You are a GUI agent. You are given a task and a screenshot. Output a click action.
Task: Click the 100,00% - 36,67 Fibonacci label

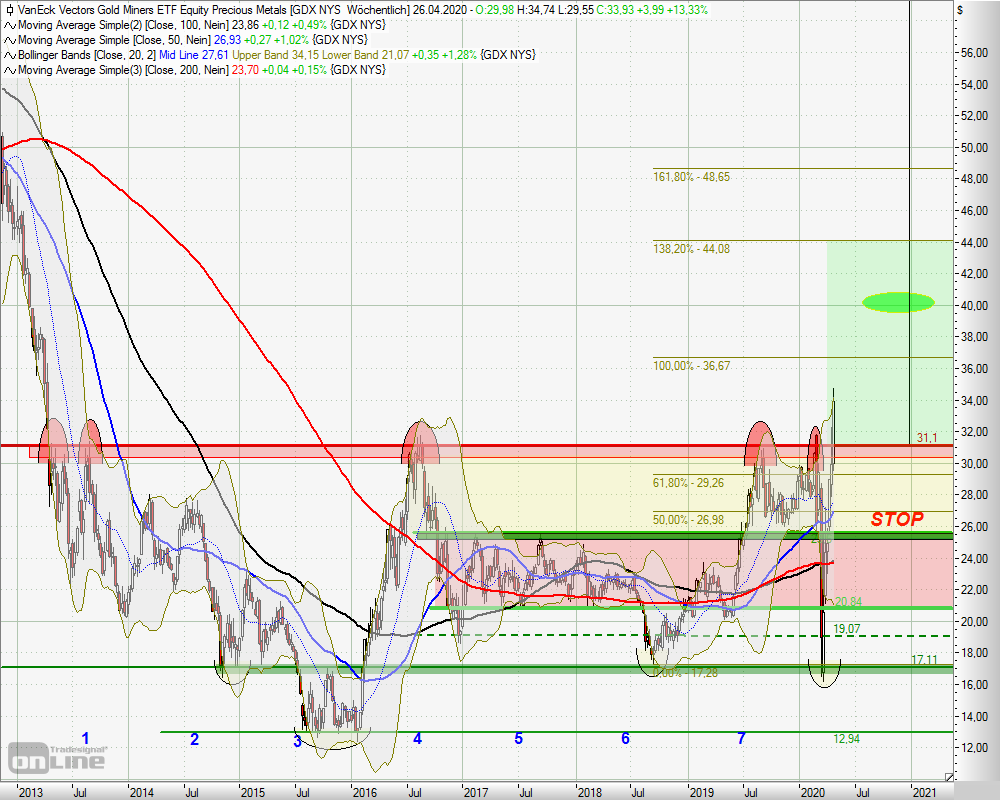click(x=691, y=366)
